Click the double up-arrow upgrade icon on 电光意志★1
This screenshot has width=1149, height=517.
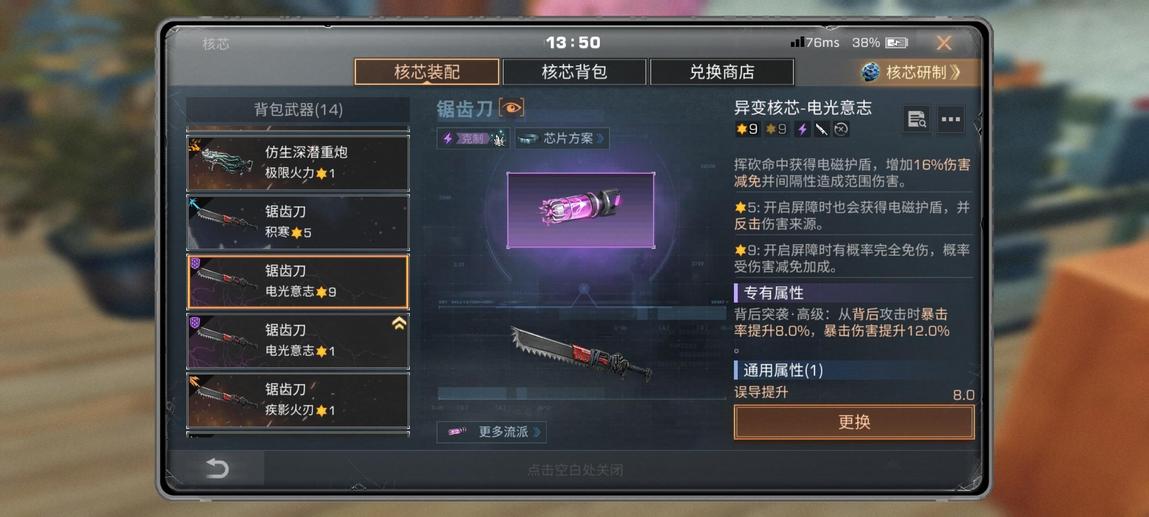click(399, 323)
